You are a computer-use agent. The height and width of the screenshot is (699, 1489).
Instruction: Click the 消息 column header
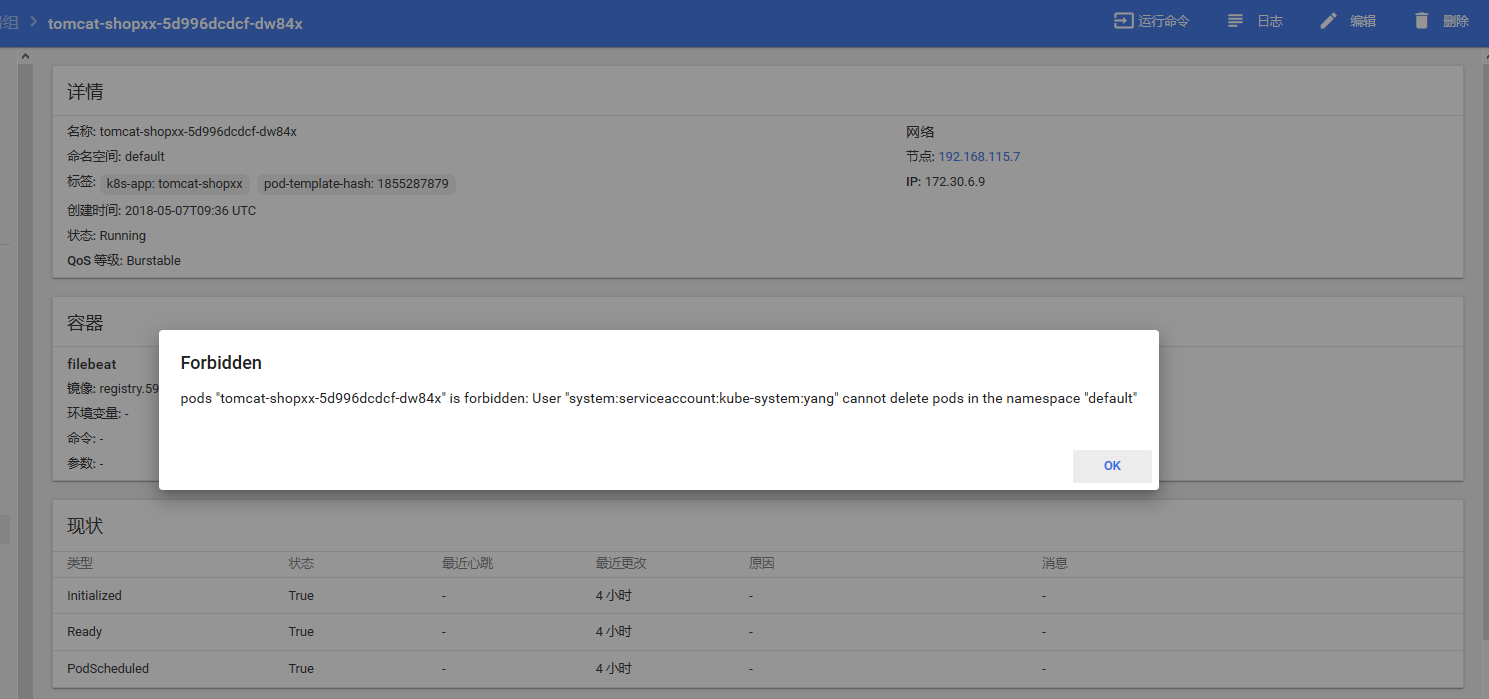[1055, 564]
